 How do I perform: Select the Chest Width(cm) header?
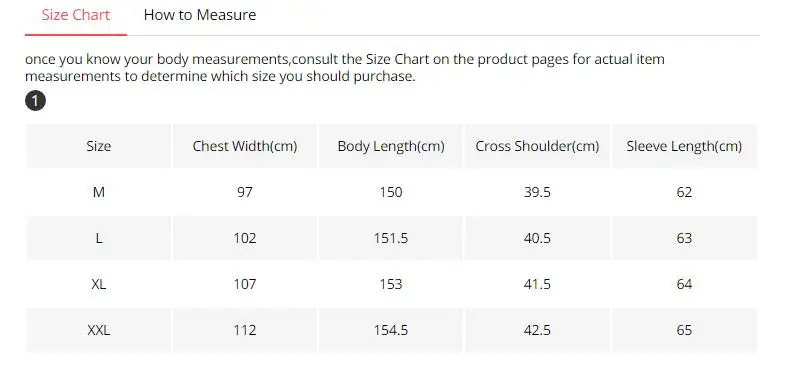click(245, 146)
